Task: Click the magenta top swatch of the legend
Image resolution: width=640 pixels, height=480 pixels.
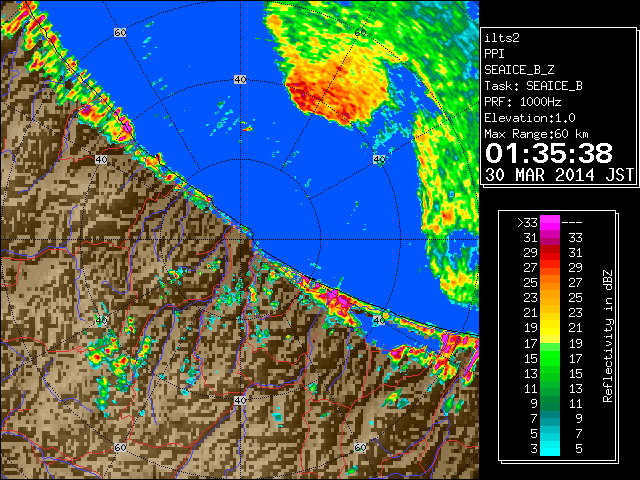Action: coord(550,223)
